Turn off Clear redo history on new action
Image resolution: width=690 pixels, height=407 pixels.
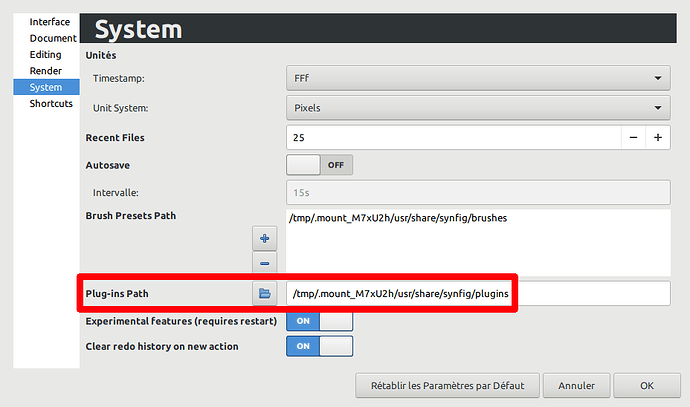pos(319,346)
